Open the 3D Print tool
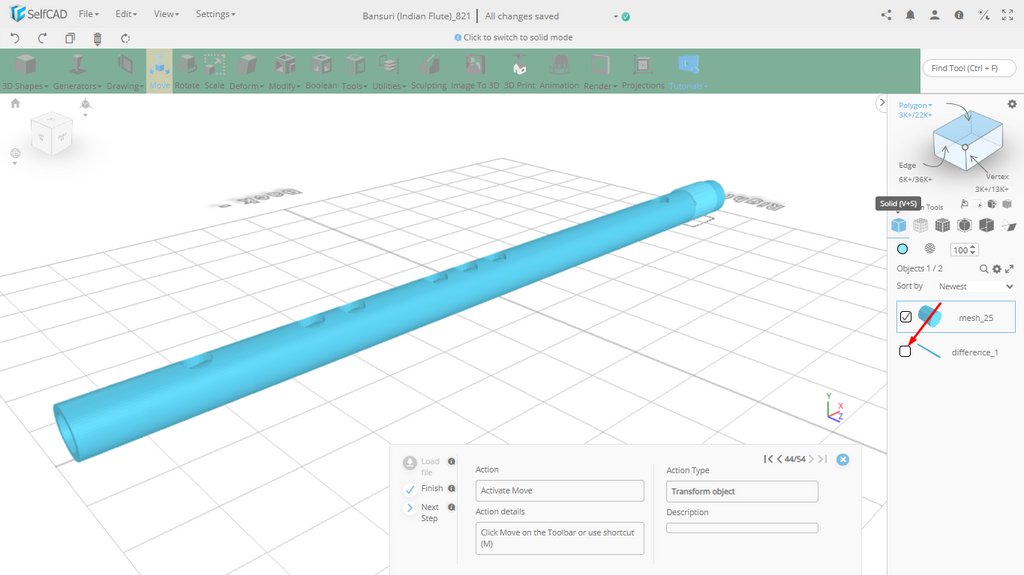Screen dimensions: 1024x575 (x=519, y=70)
